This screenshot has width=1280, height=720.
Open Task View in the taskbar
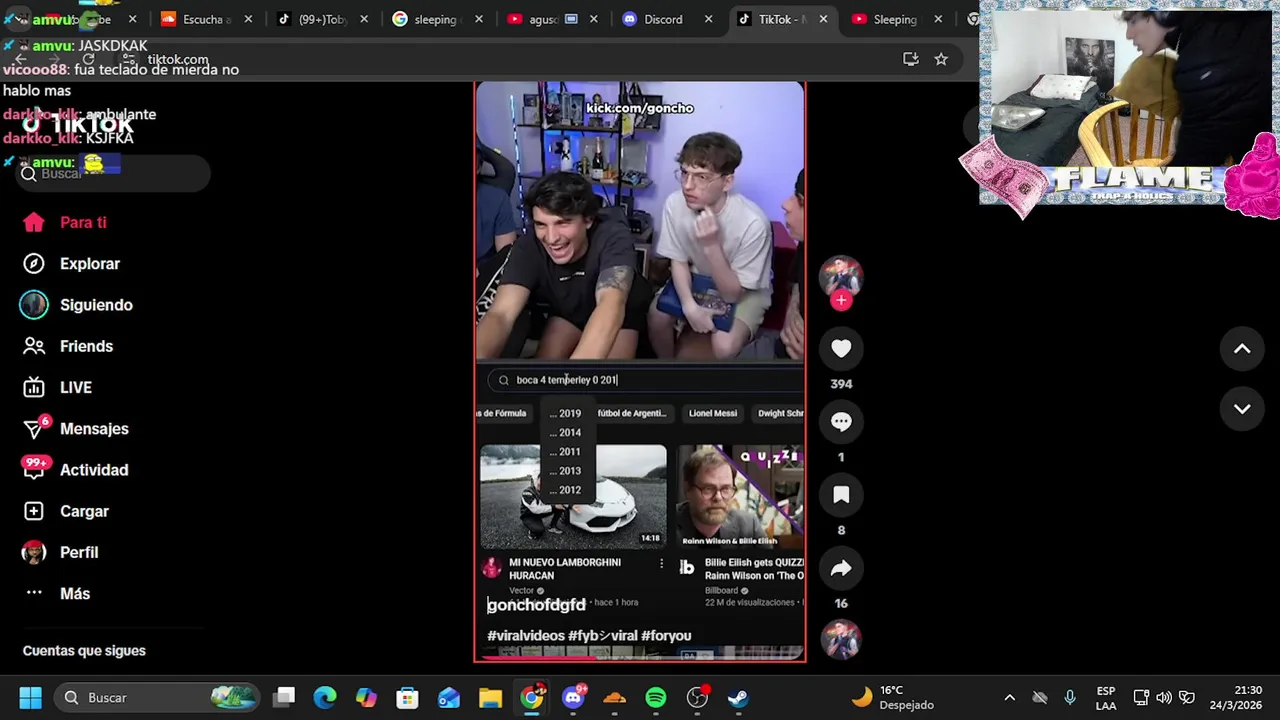pos(285,697)
